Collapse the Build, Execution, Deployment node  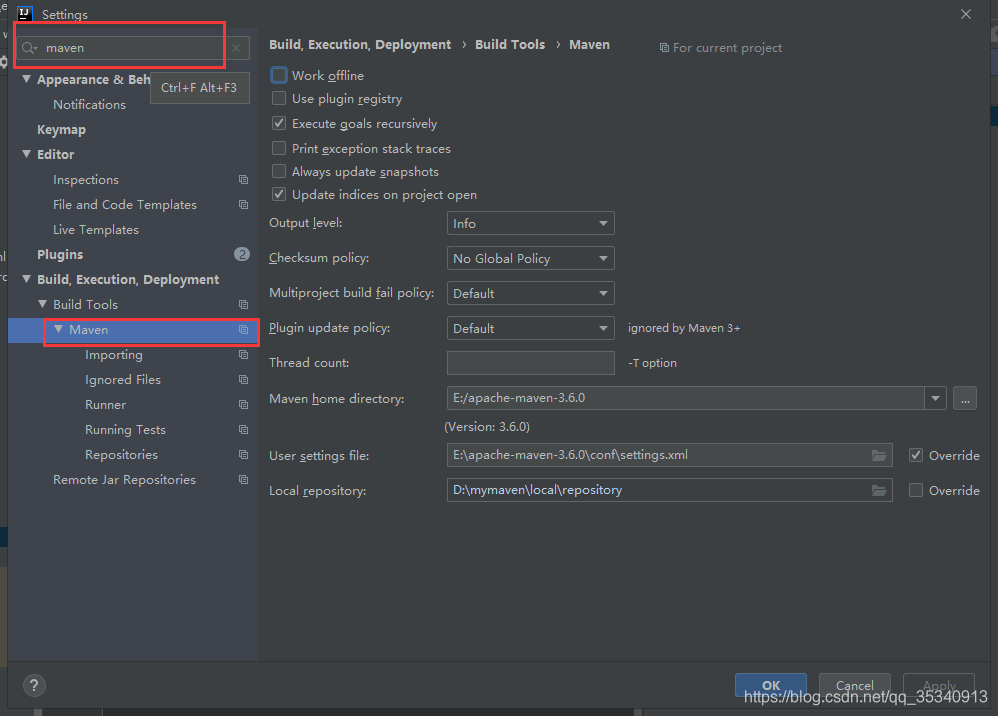click(26, 279)
